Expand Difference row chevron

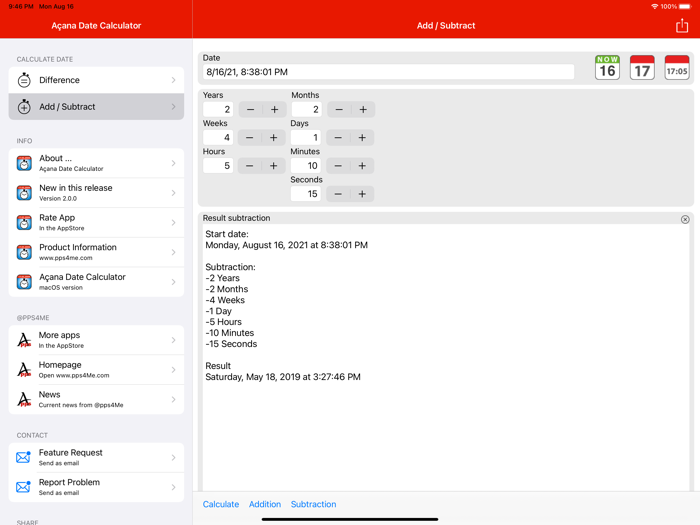point(173,80)
